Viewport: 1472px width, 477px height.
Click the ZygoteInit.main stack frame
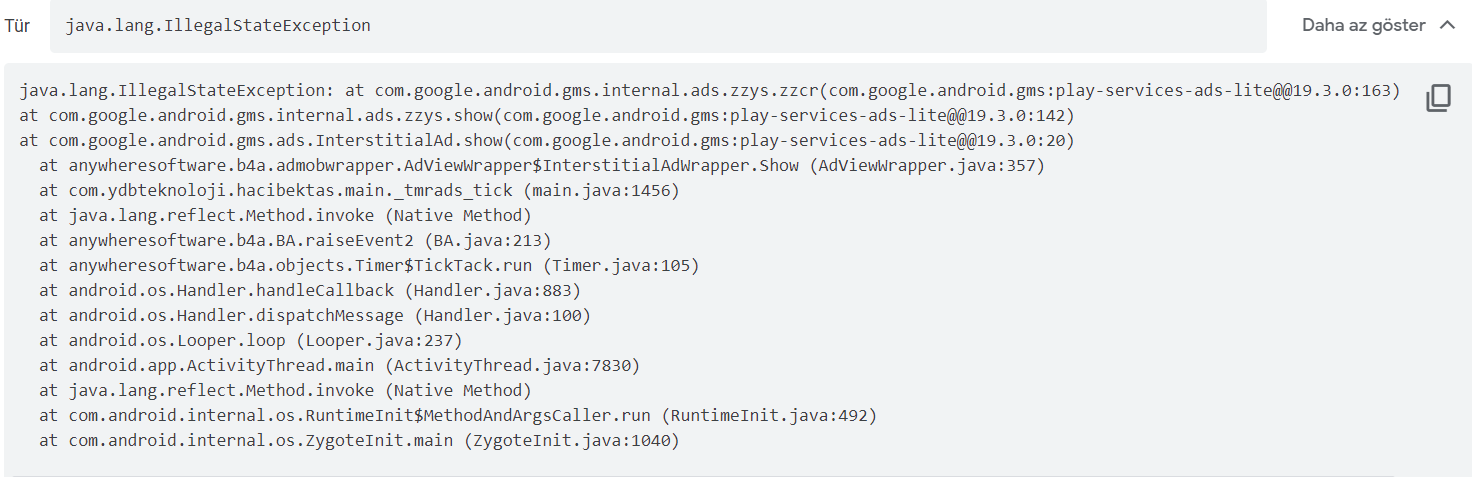coord(359,440)
